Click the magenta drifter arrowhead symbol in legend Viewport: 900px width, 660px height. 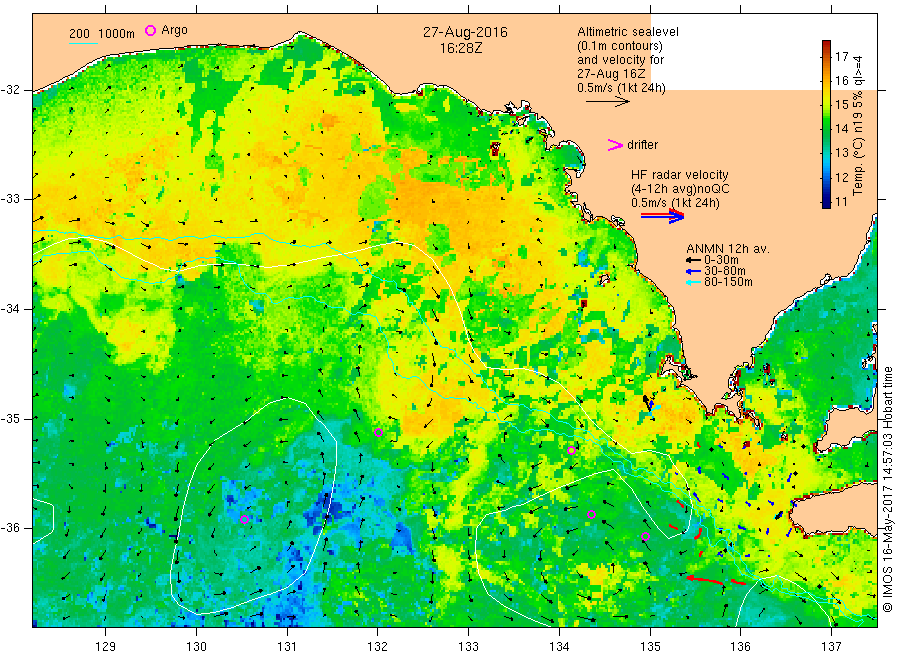pyautogui.click(x=615, y=145)
